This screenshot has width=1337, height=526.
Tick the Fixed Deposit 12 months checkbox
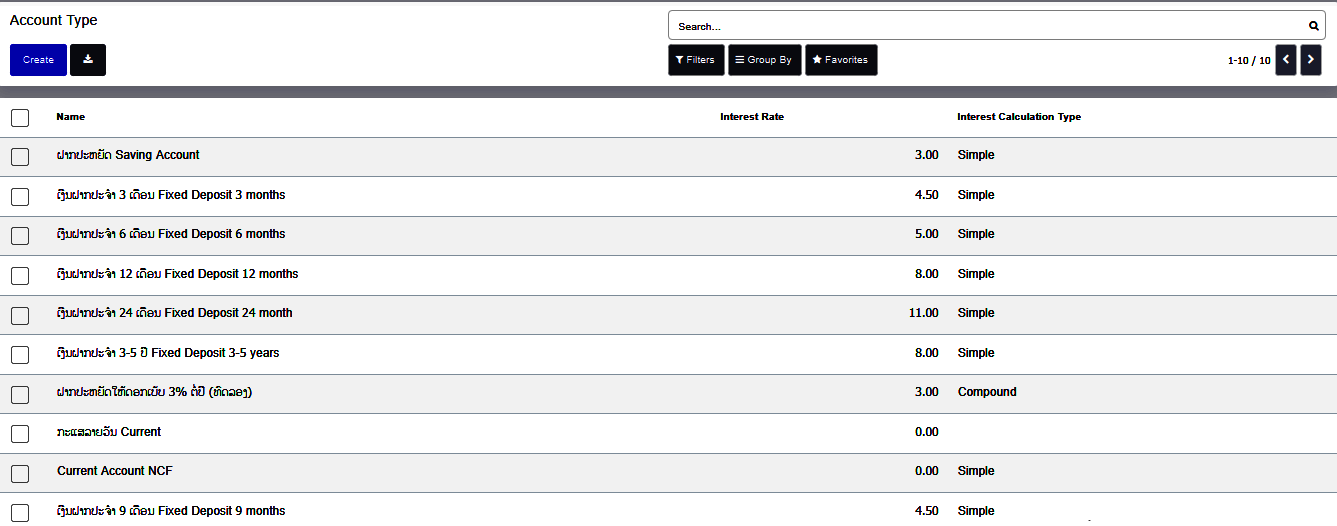[x=20, y=275]
